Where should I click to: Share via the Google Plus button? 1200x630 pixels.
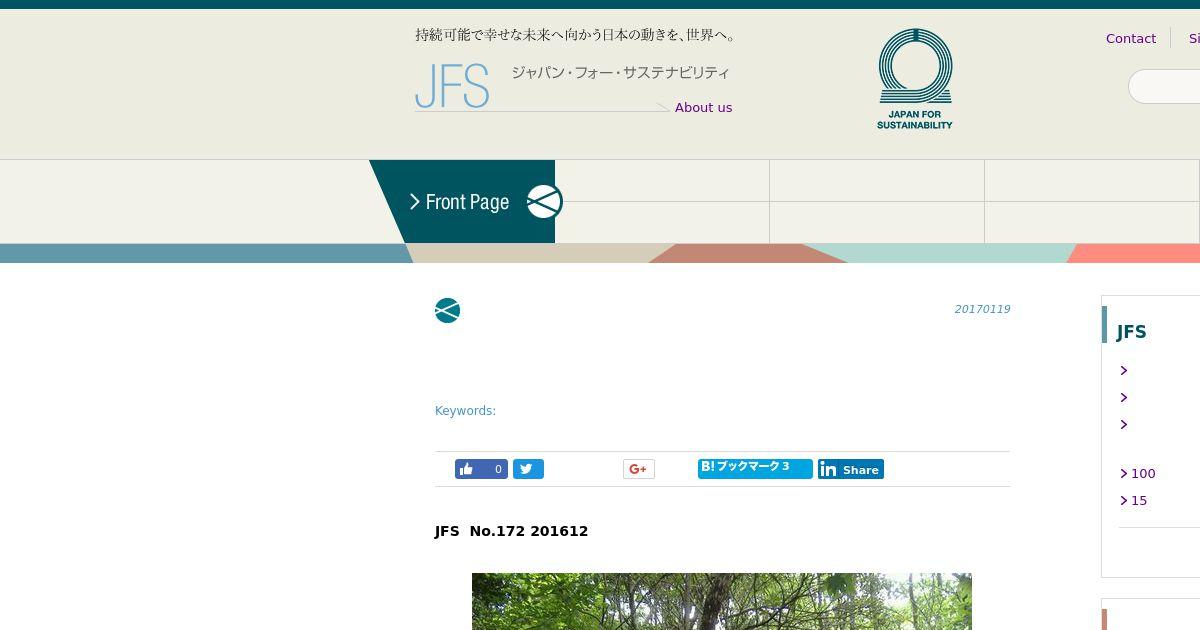pyautogui.click(x=638, y=469)
